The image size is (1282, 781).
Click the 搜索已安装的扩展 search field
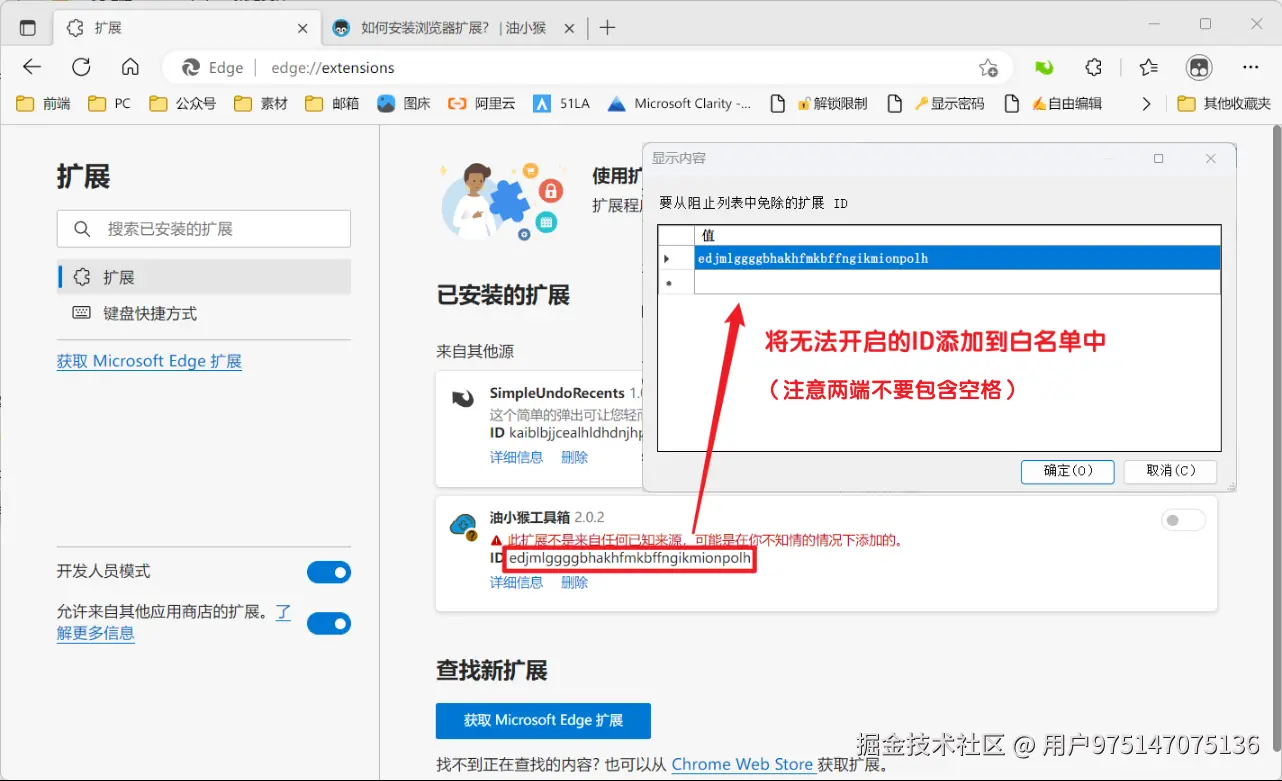pyautogui.click(x=204, y=229)
